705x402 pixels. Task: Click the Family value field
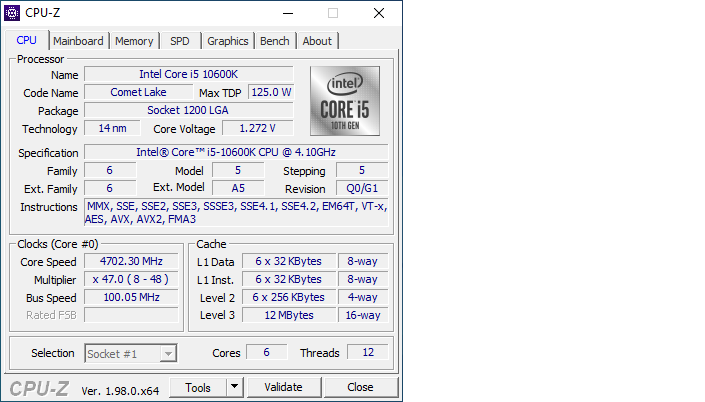click(x=110, y=170)
